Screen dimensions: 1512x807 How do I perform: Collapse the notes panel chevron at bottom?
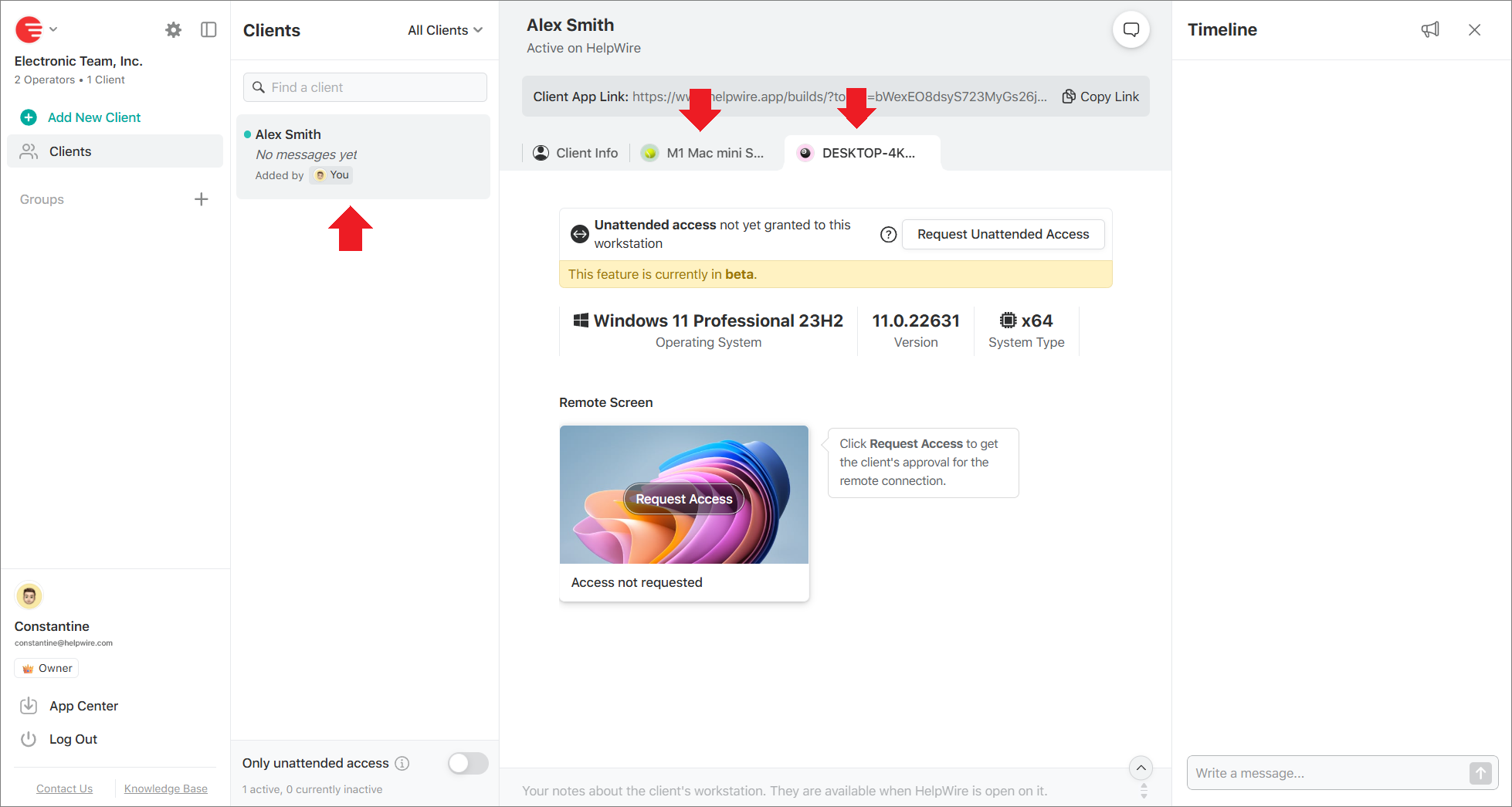pyautogui.click(x=1141, y=768)
